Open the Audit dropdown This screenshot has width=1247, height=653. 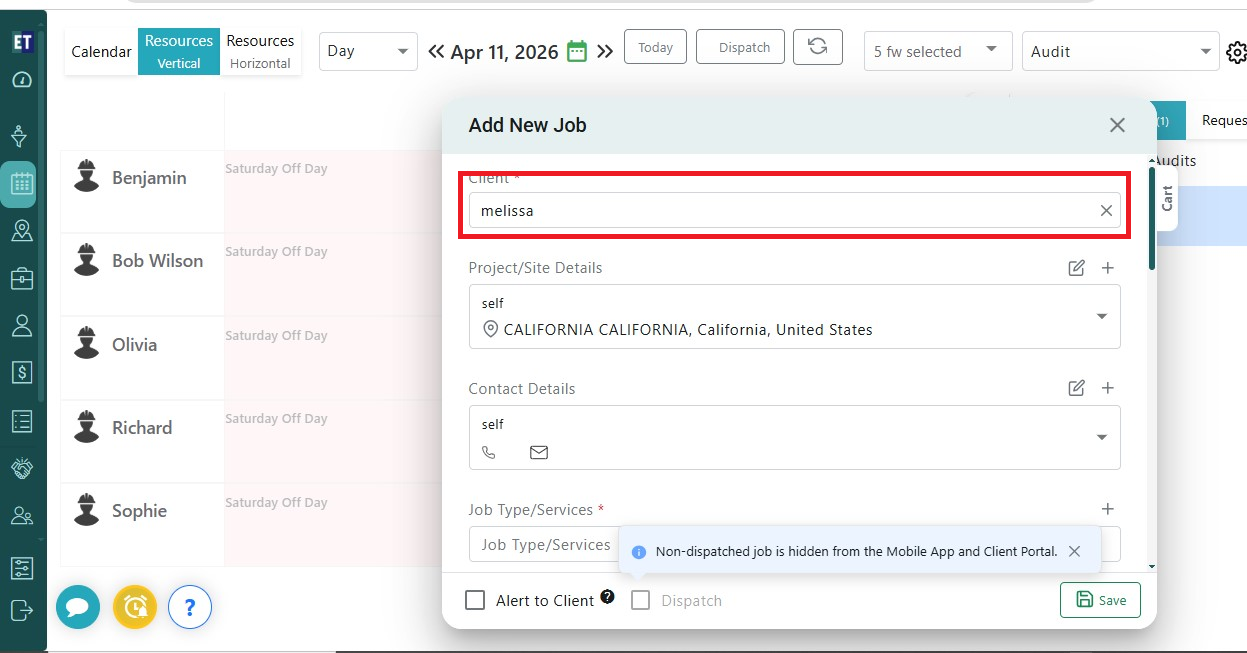(x=1120, y=51)
